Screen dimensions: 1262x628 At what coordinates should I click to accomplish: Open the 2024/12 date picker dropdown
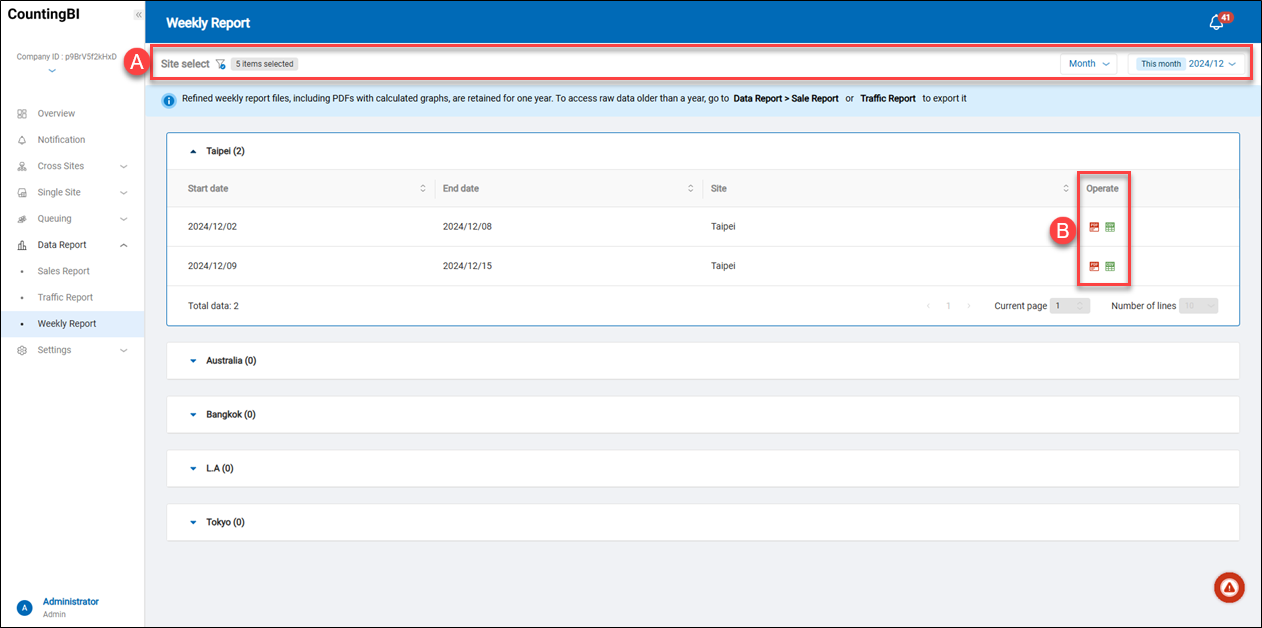pyautogui.click(x=1212, y=64)
